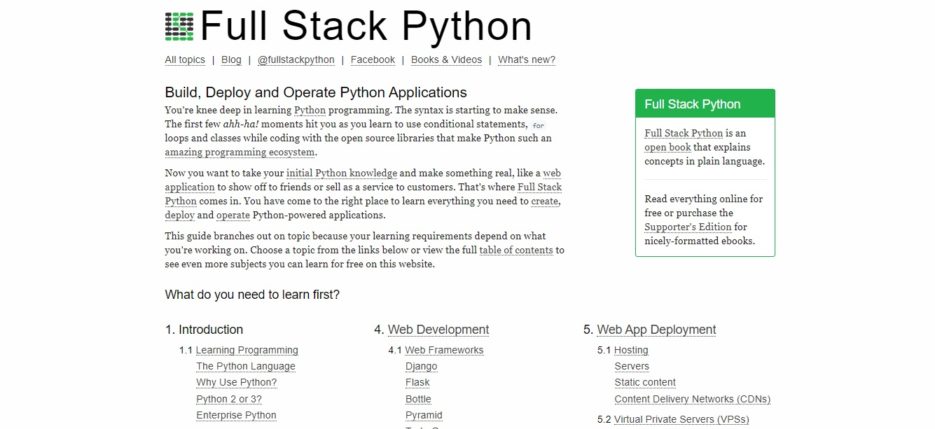Open Books & Videos navigation link
935x429 pixels.
[x=447, y=60]
